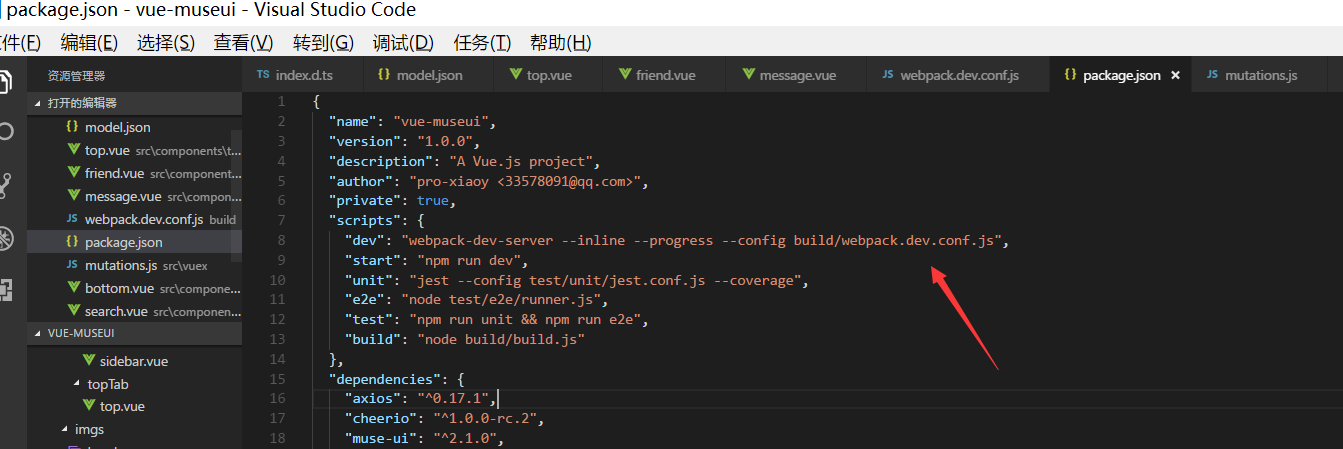Open the 转到(G) menu
This screenshot has height=449, width=1343.
pos(323,43)
